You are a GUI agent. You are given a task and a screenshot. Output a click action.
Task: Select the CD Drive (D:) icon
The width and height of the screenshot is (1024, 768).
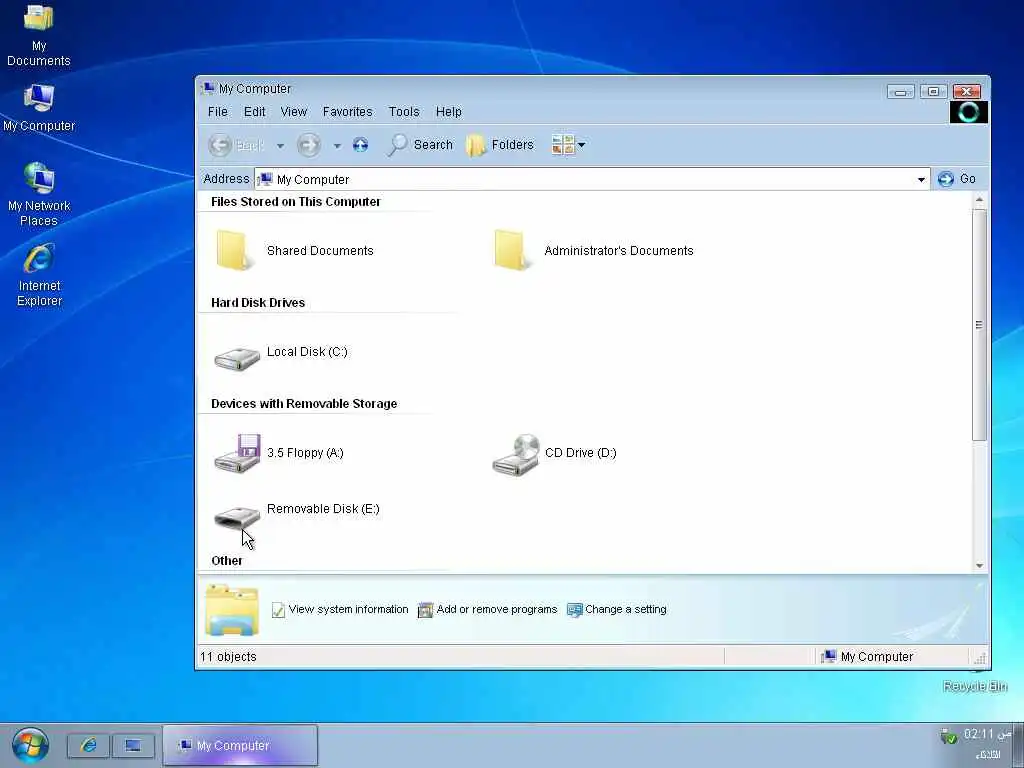tap(516, 455)
